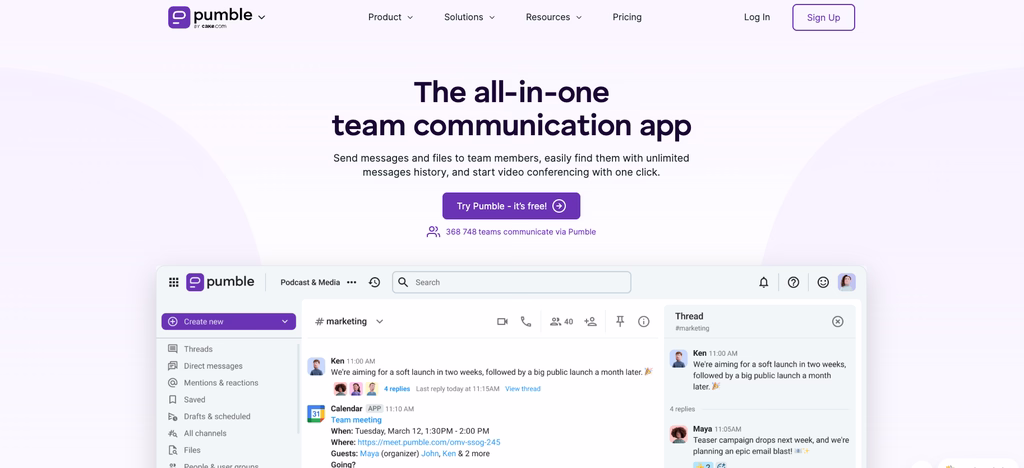Click the APP badge next to Calendar
This screenshot has height=468, width=1024.
[374, 409]
